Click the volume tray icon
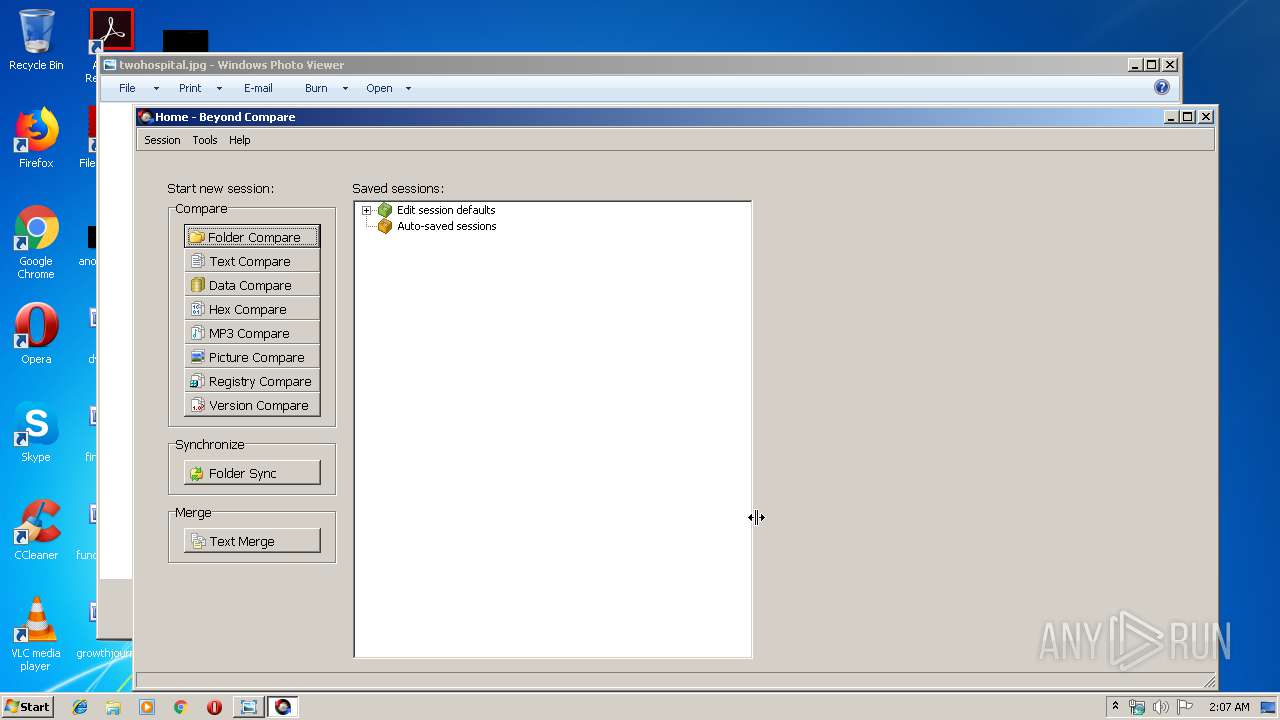This screenshot has height=720, width=1280. [x=1161, y=707]
